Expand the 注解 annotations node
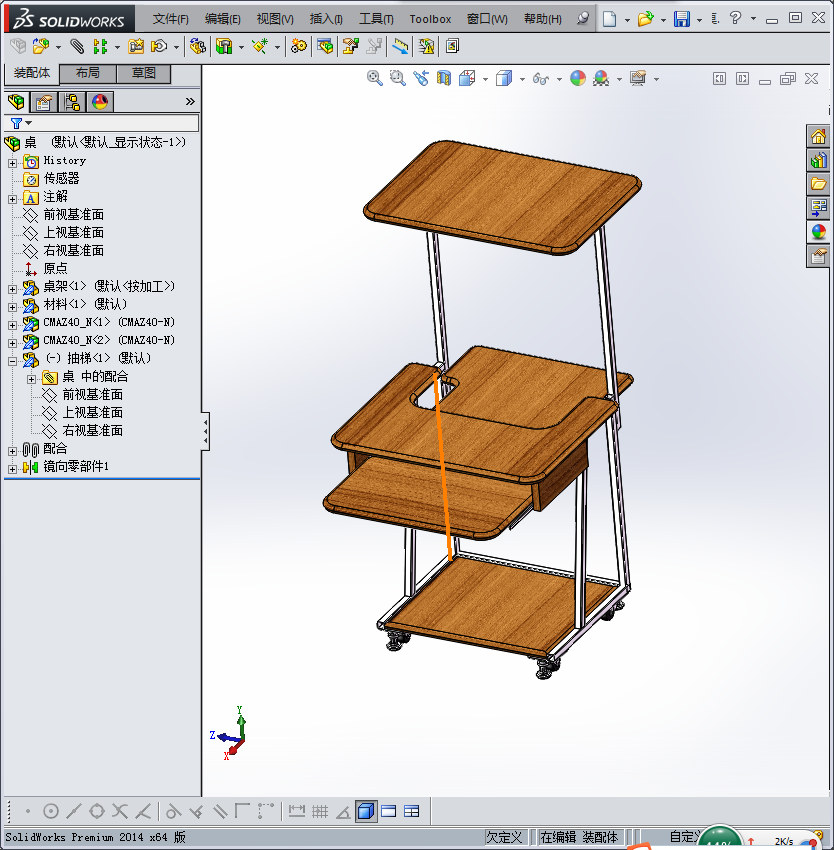The width and height of the screenshot is (834, 850). (x=12, y=199)
